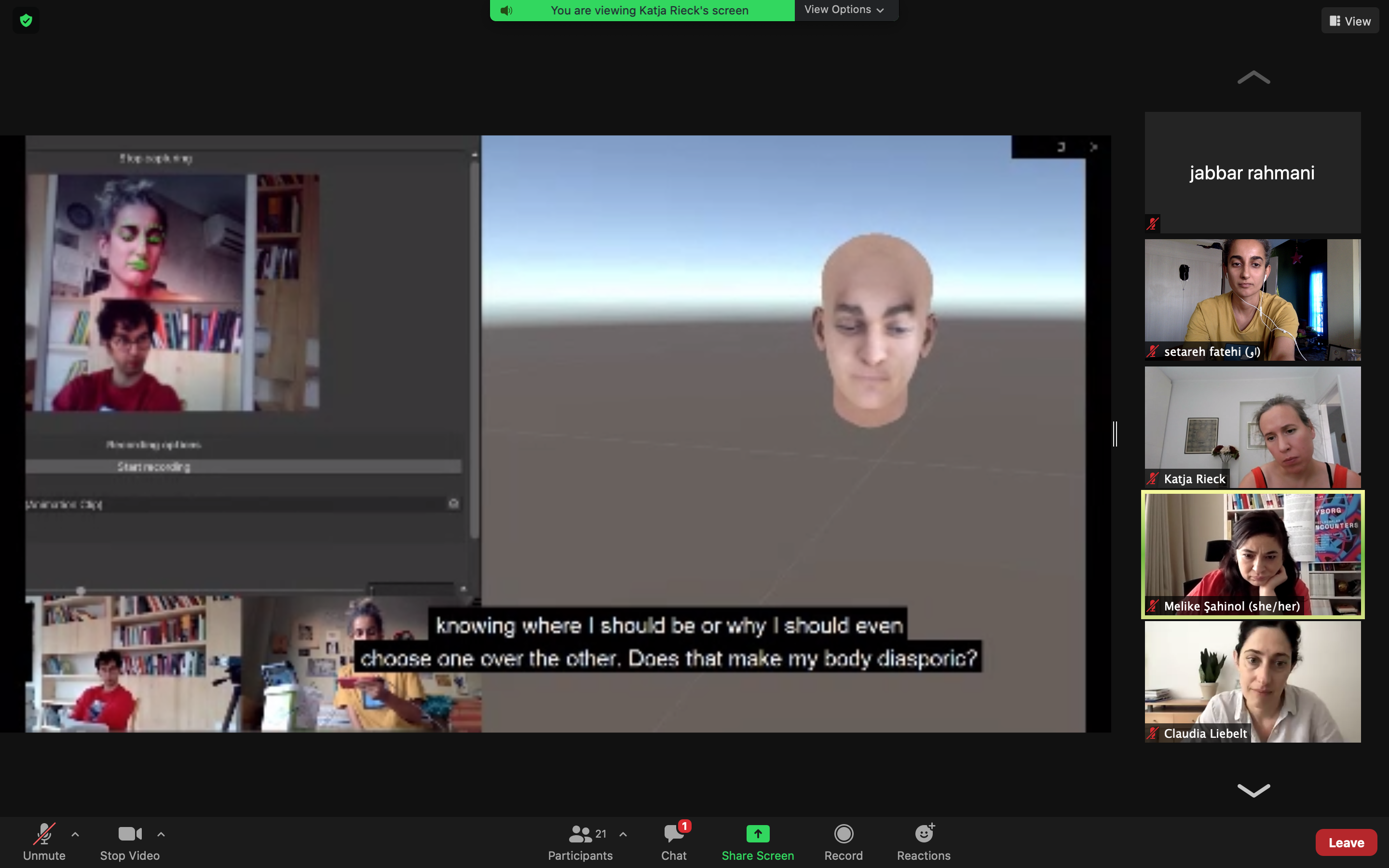Open the Participants panel
The image size is (1389, 868).
[580, 841]
